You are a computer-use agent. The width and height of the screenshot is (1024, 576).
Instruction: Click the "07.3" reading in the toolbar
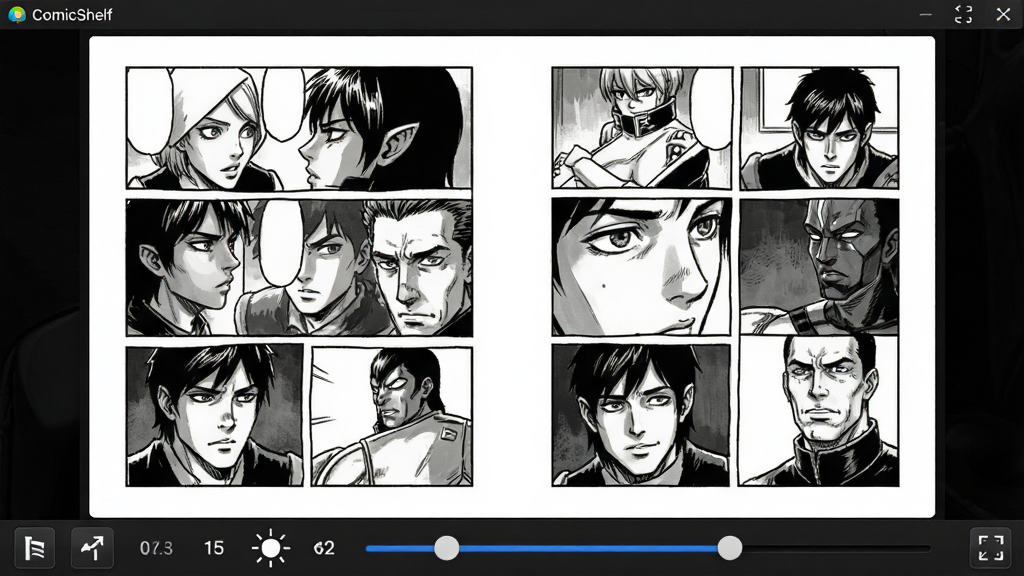coord(156,548)
